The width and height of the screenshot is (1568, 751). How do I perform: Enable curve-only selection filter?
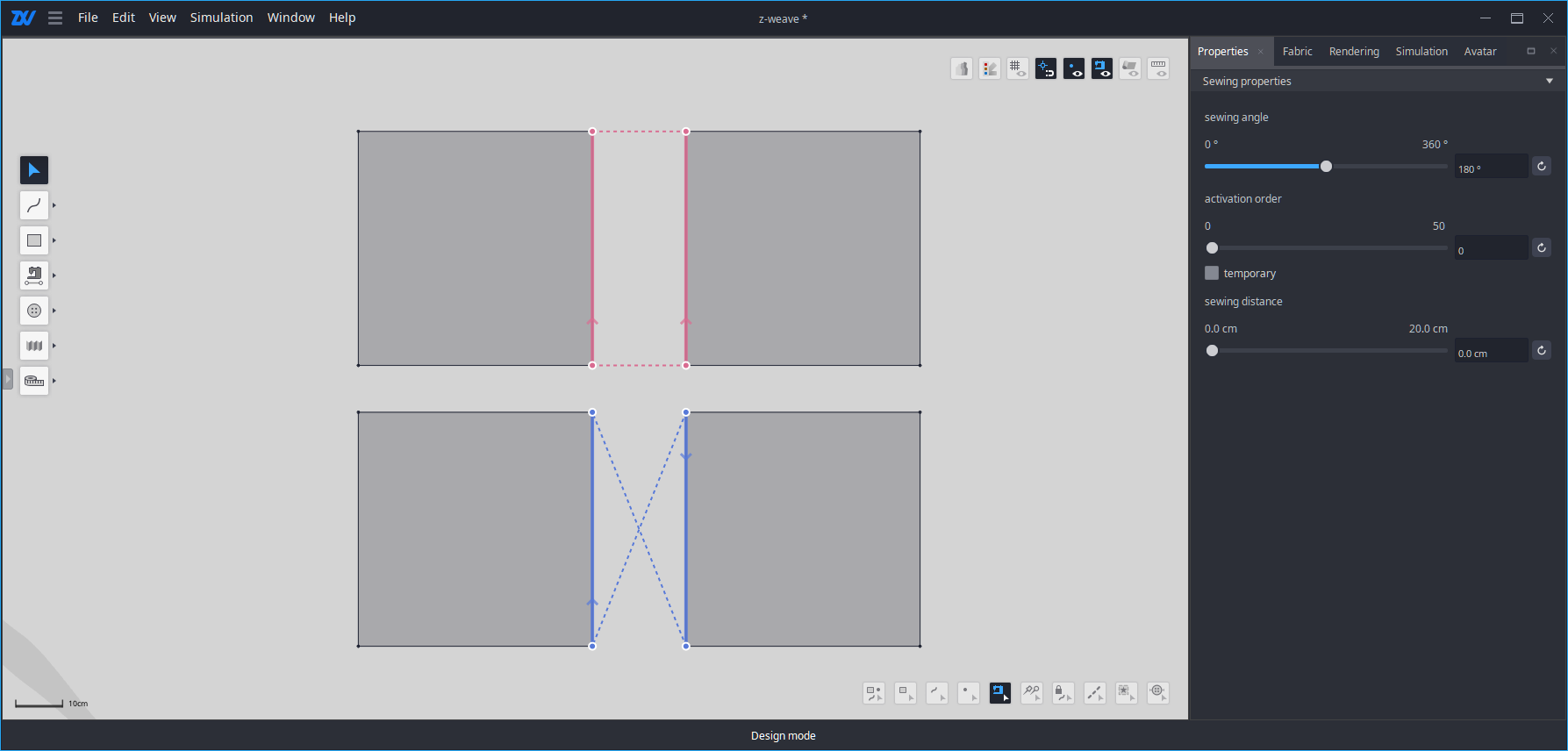937,693
